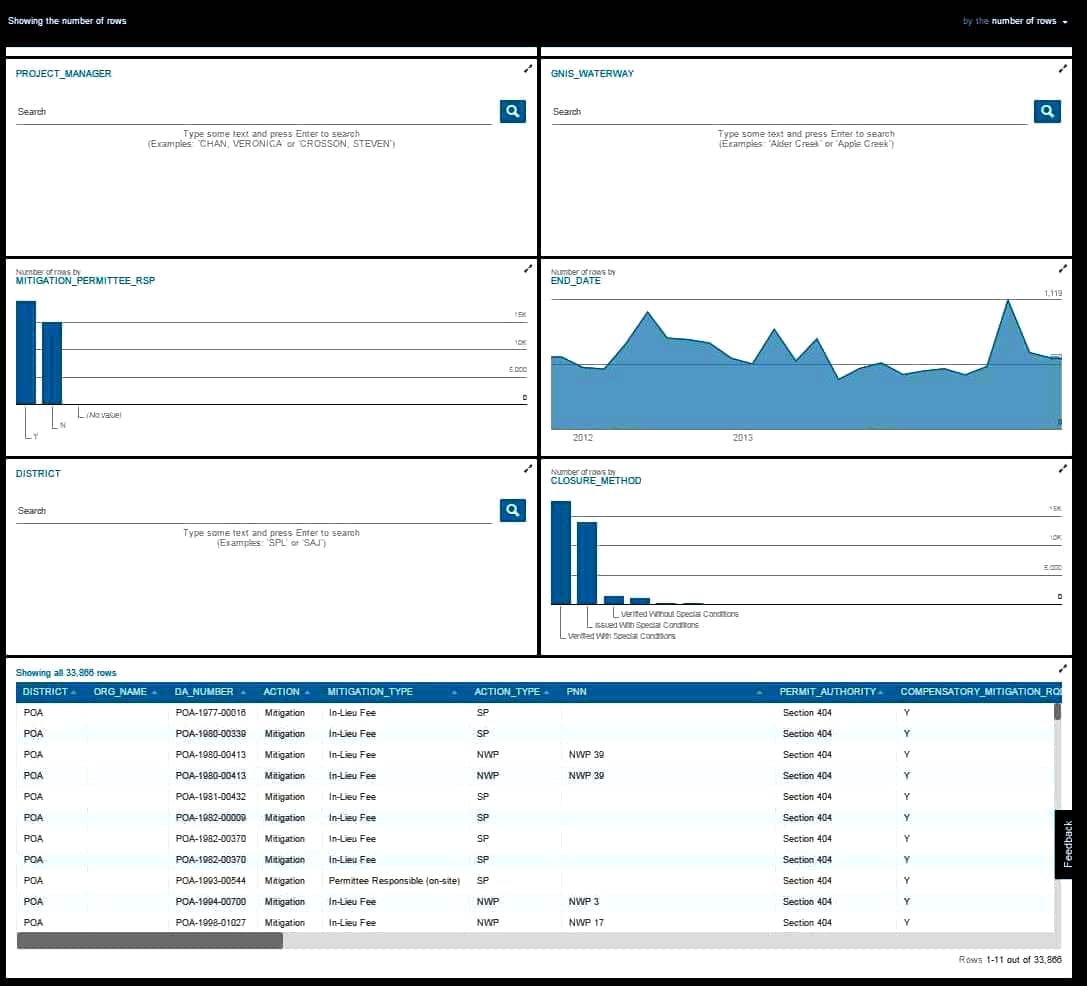The height and width of the screenshot is (986, 1087).
Task: Open the Feedback side tab
Action: coord(1068,844)
